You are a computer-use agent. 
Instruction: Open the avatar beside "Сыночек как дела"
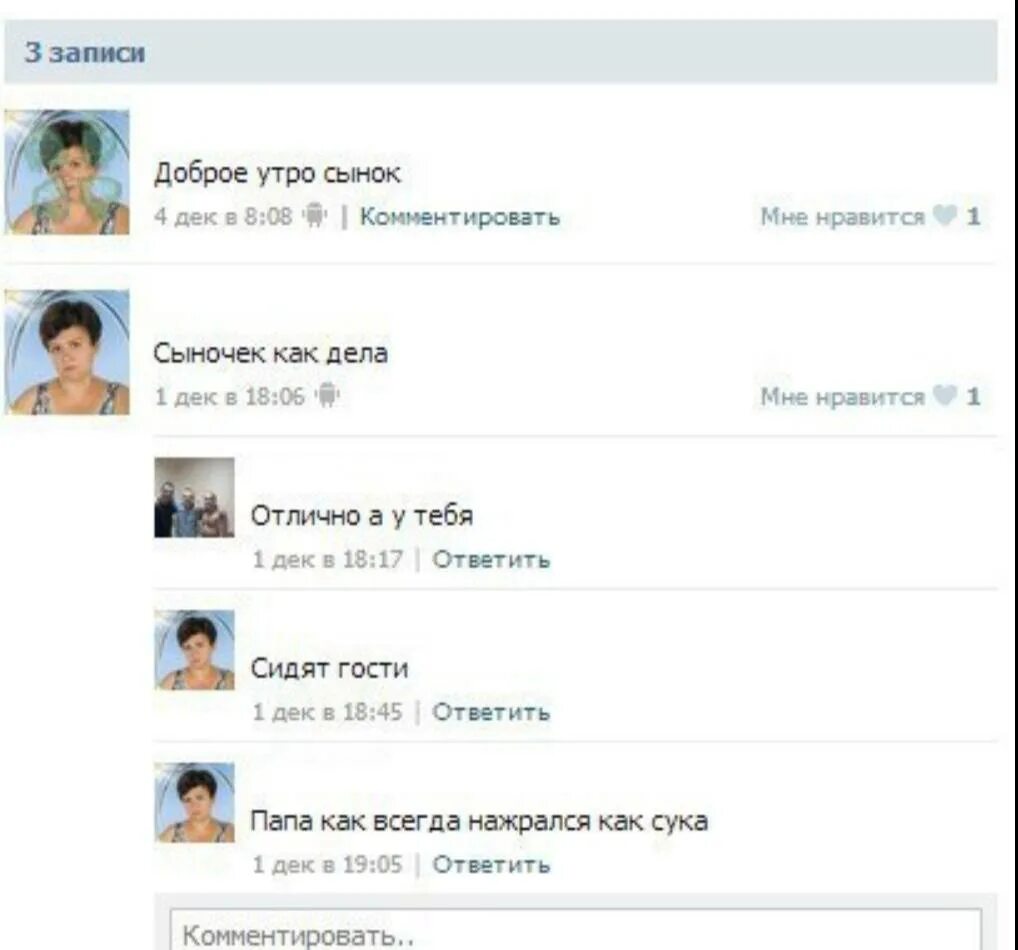67,352
